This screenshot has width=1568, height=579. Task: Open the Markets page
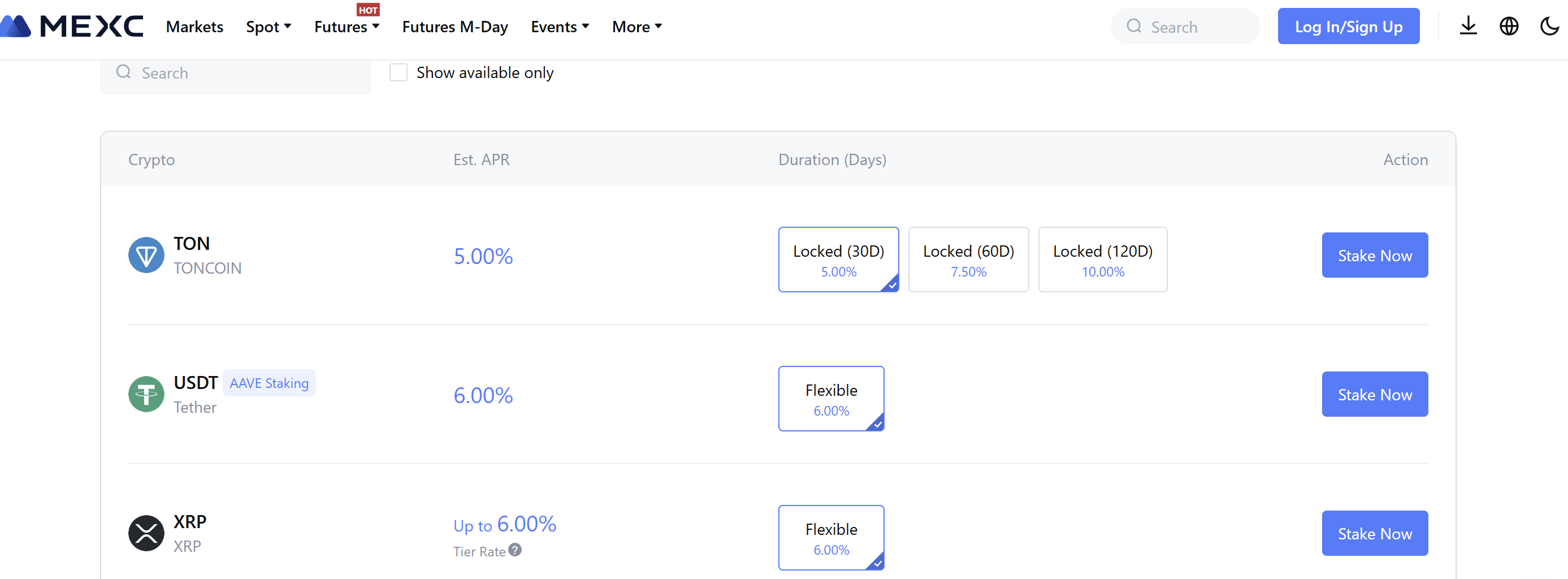[x=194, y=27]
